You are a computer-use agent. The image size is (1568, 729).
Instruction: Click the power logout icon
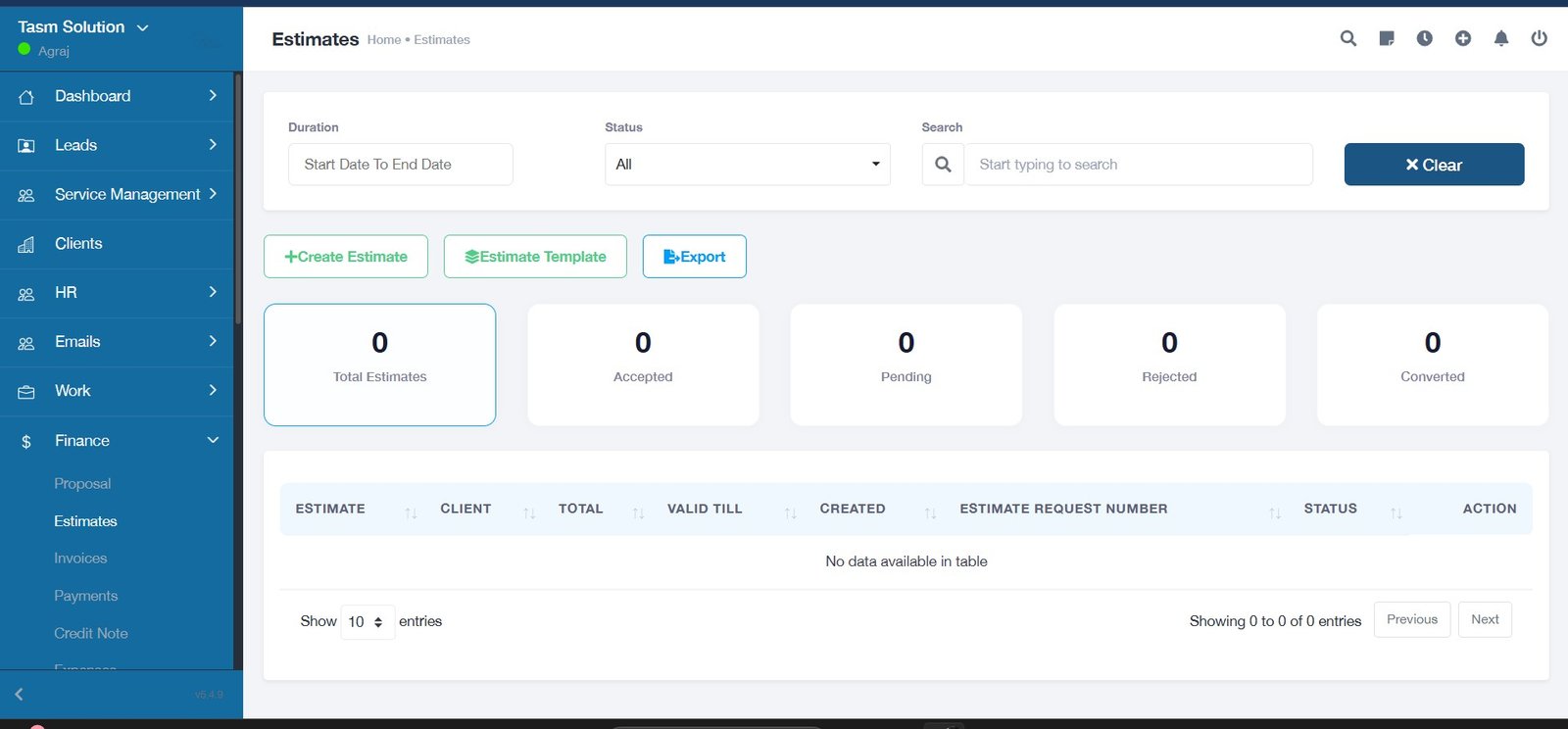pyautogui.click(x=1540, y=38)
